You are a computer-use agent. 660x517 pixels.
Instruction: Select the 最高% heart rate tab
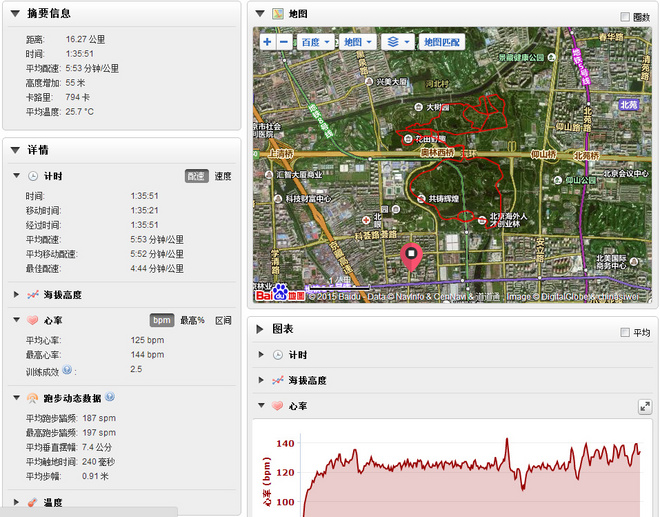point(192,320)
